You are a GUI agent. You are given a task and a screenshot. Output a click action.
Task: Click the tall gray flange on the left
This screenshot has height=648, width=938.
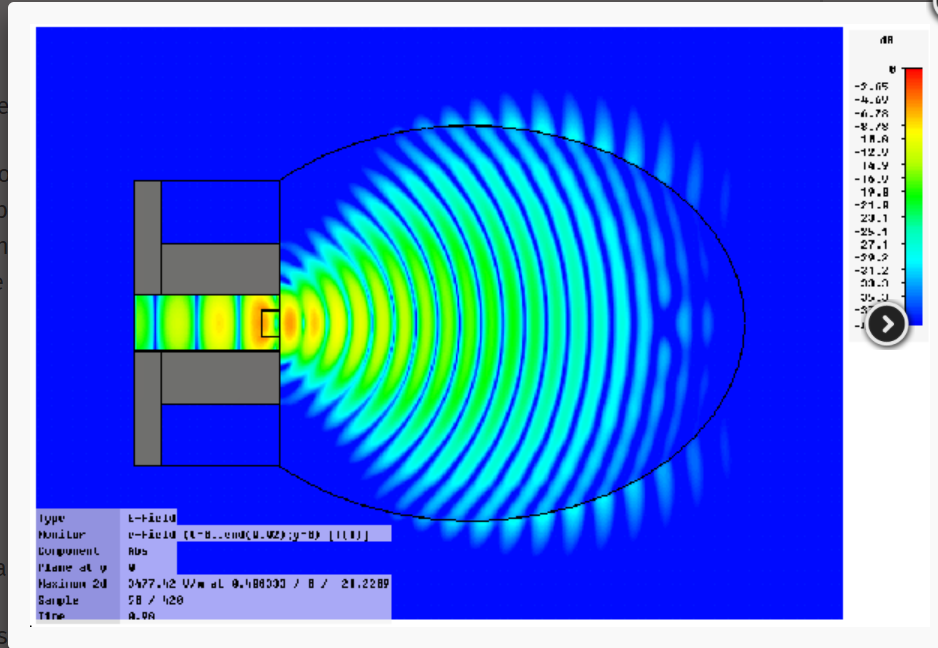coord(147,240)
